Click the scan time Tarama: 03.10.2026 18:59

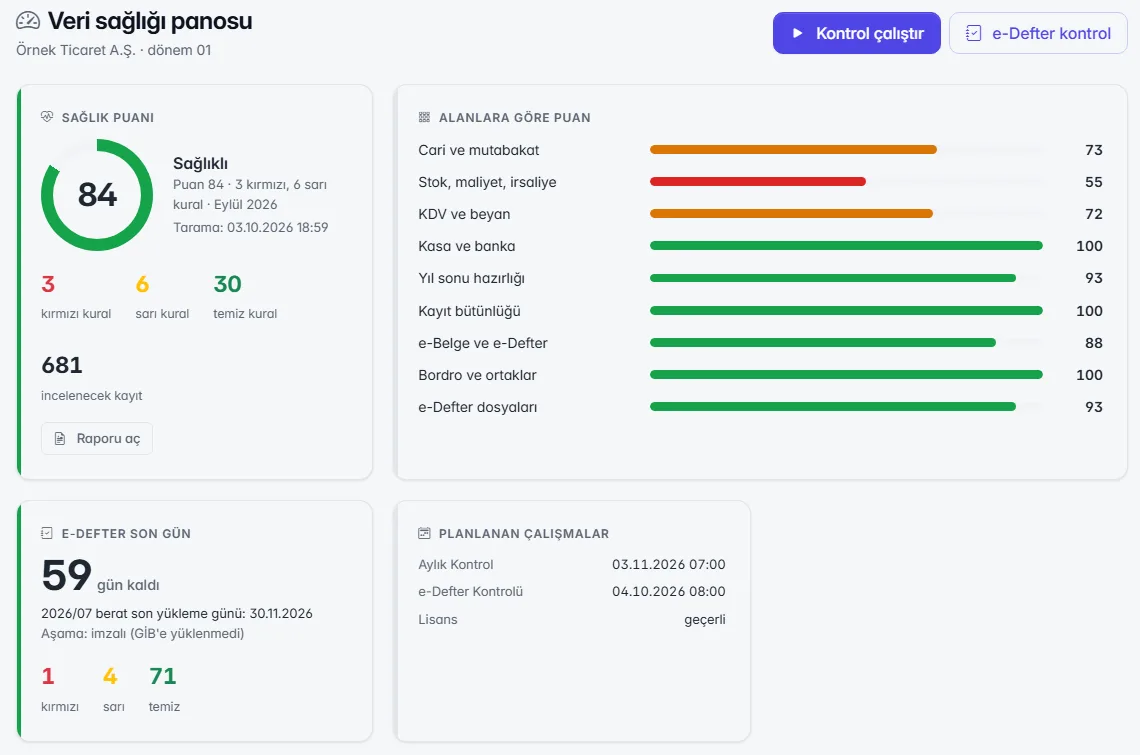[251, 228]
